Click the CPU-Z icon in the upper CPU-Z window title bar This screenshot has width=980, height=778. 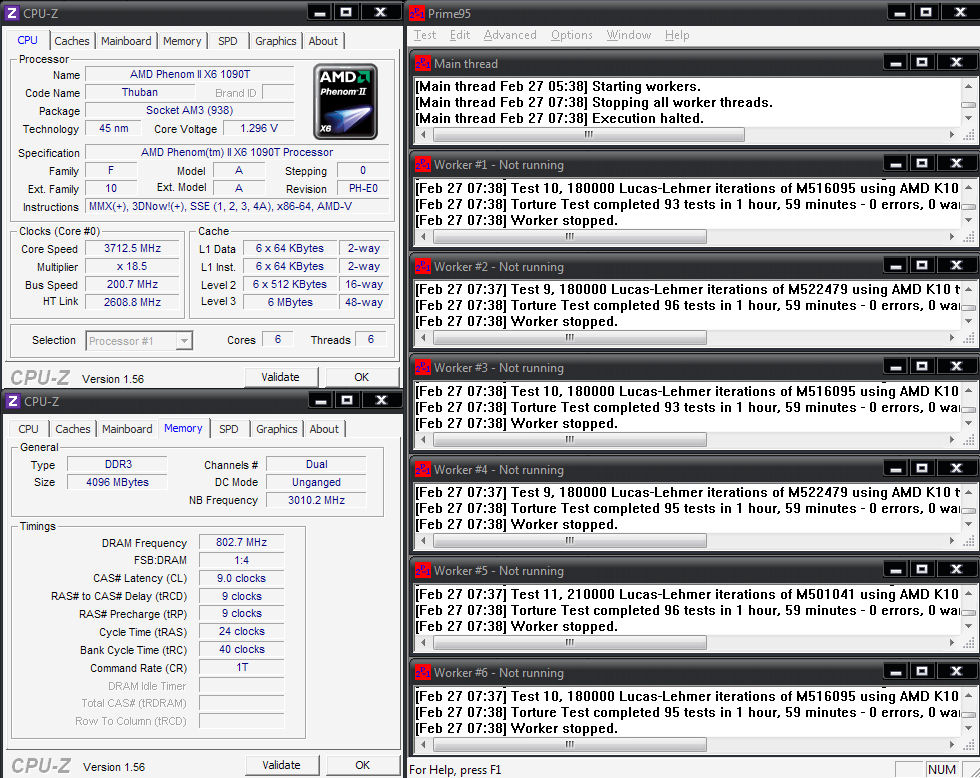tap(12, 12)
